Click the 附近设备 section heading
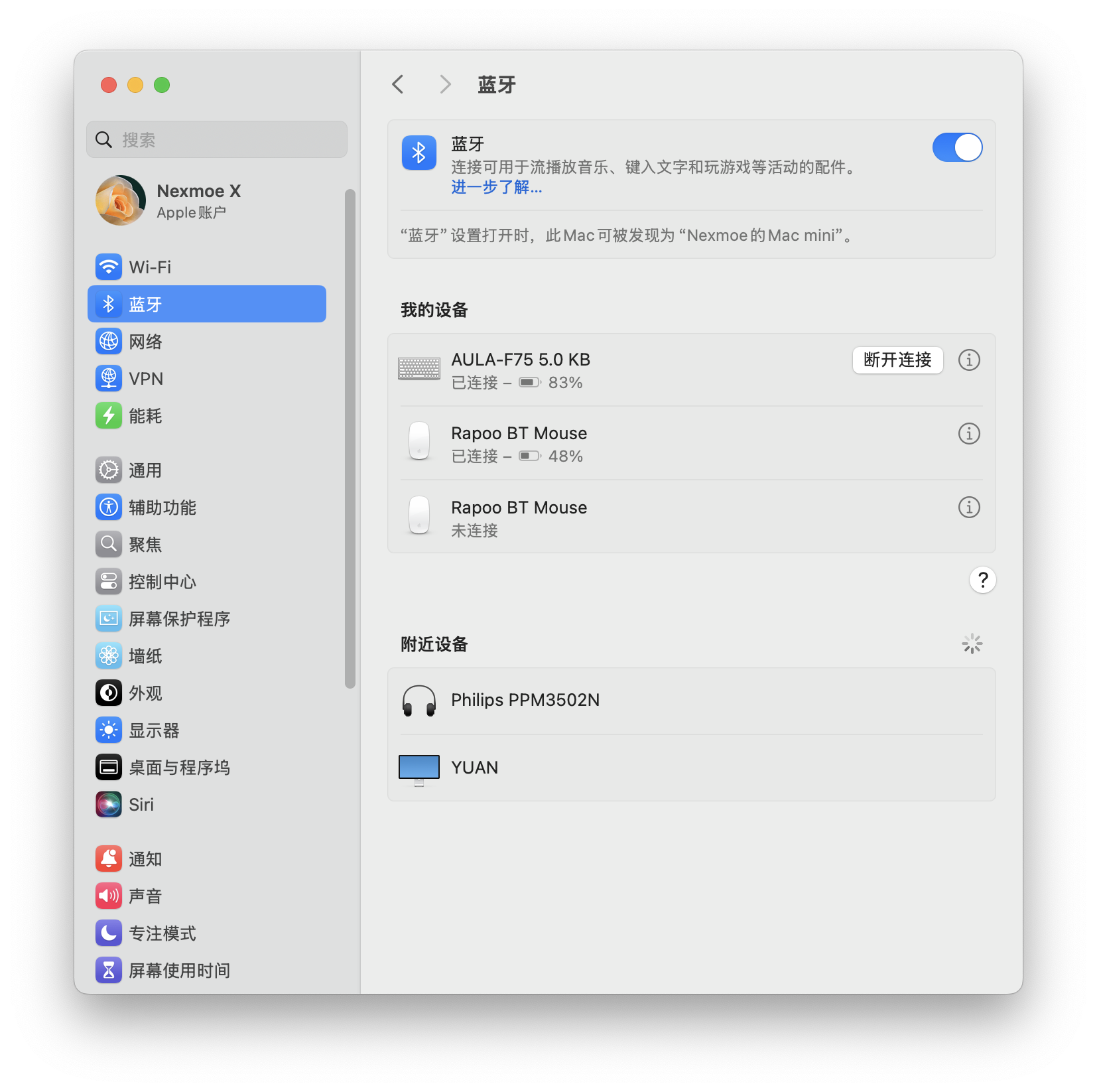The width and height of the screenshot is (1097, 1092). [434, 644]
